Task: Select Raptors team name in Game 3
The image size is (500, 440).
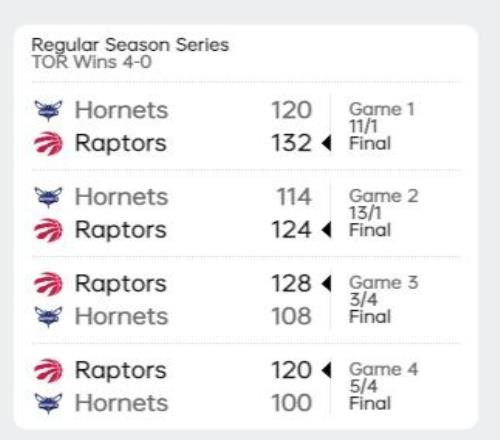Action: point(121,284)
